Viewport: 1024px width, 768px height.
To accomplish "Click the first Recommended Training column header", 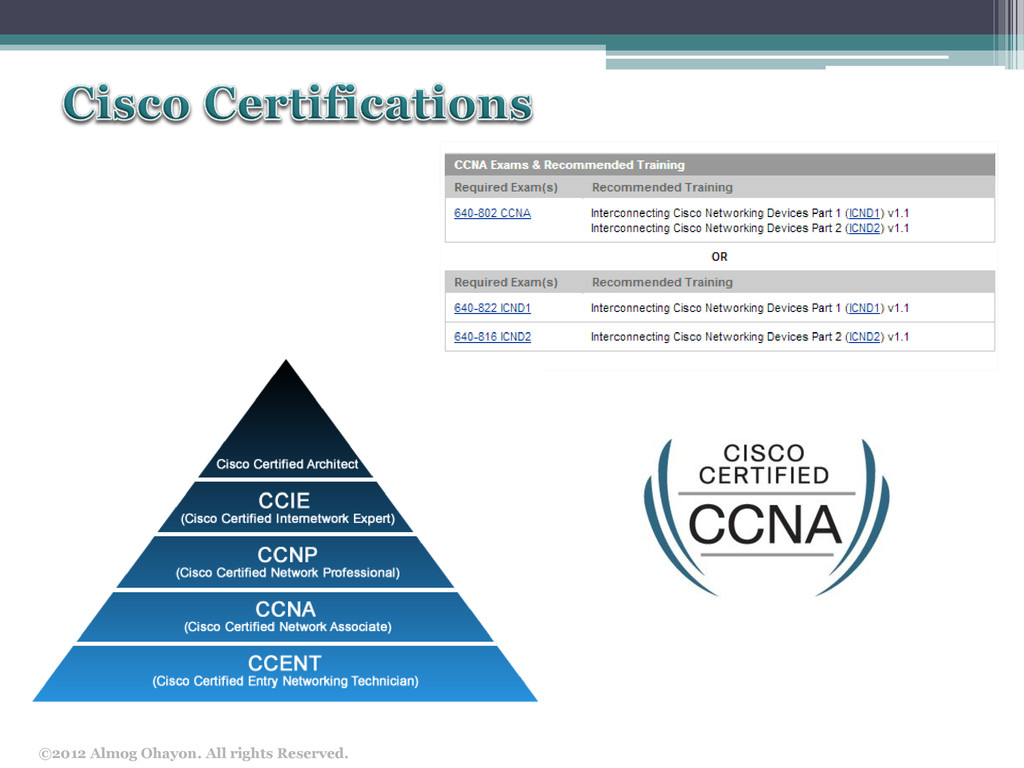I will pos(662,187).
